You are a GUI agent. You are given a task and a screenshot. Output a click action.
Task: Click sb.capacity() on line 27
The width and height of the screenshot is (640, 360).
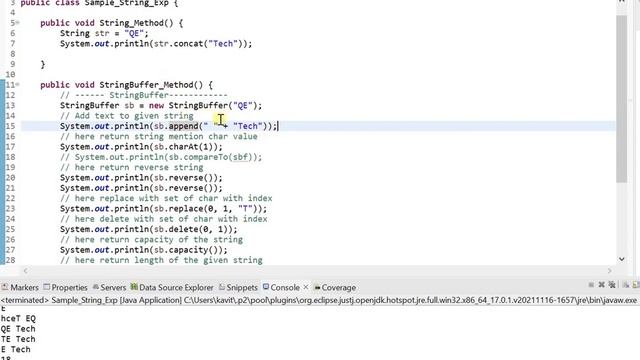(188, 250)
